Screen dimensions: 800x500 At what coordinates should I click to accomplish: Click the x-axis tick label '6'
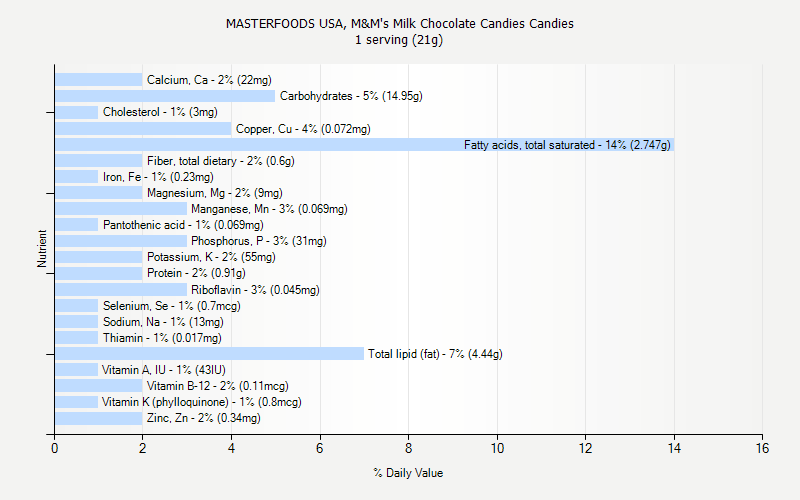320,448
